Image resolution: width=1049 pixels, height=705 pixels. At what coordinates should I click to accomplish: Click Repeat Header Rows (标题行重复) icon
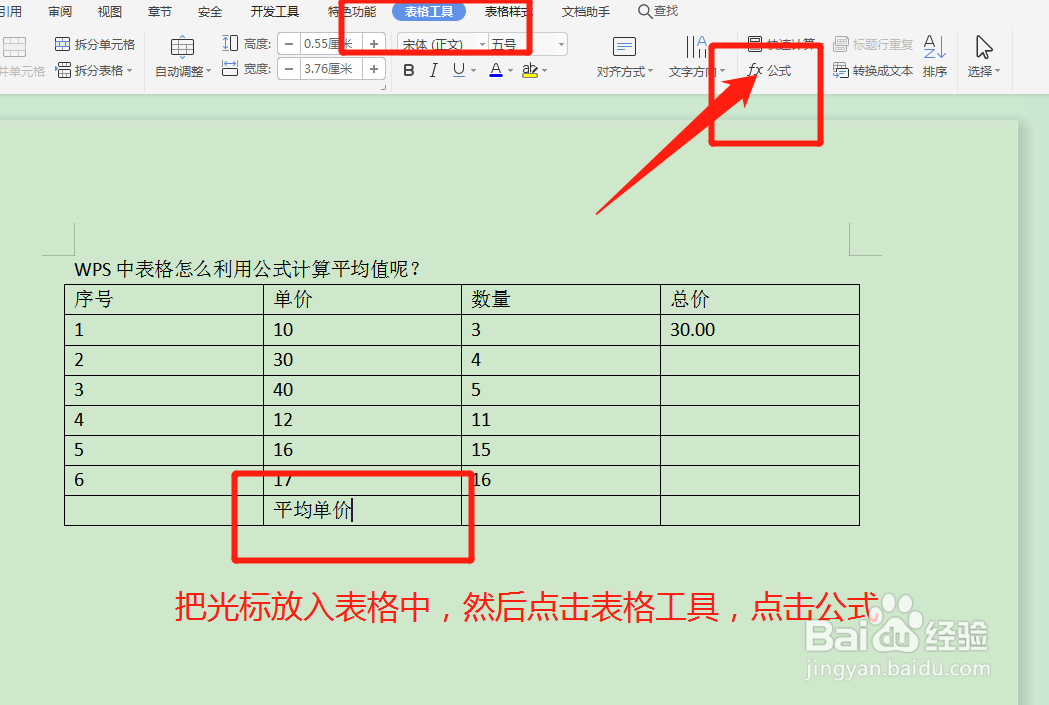[841, 44]
